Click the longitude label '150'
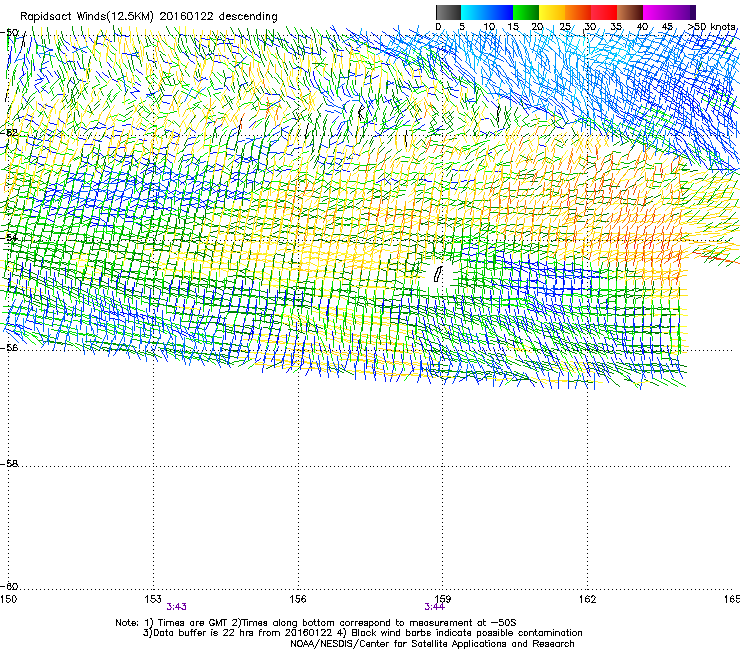Viewport: 740px width, 650px height. pos(8,599)
